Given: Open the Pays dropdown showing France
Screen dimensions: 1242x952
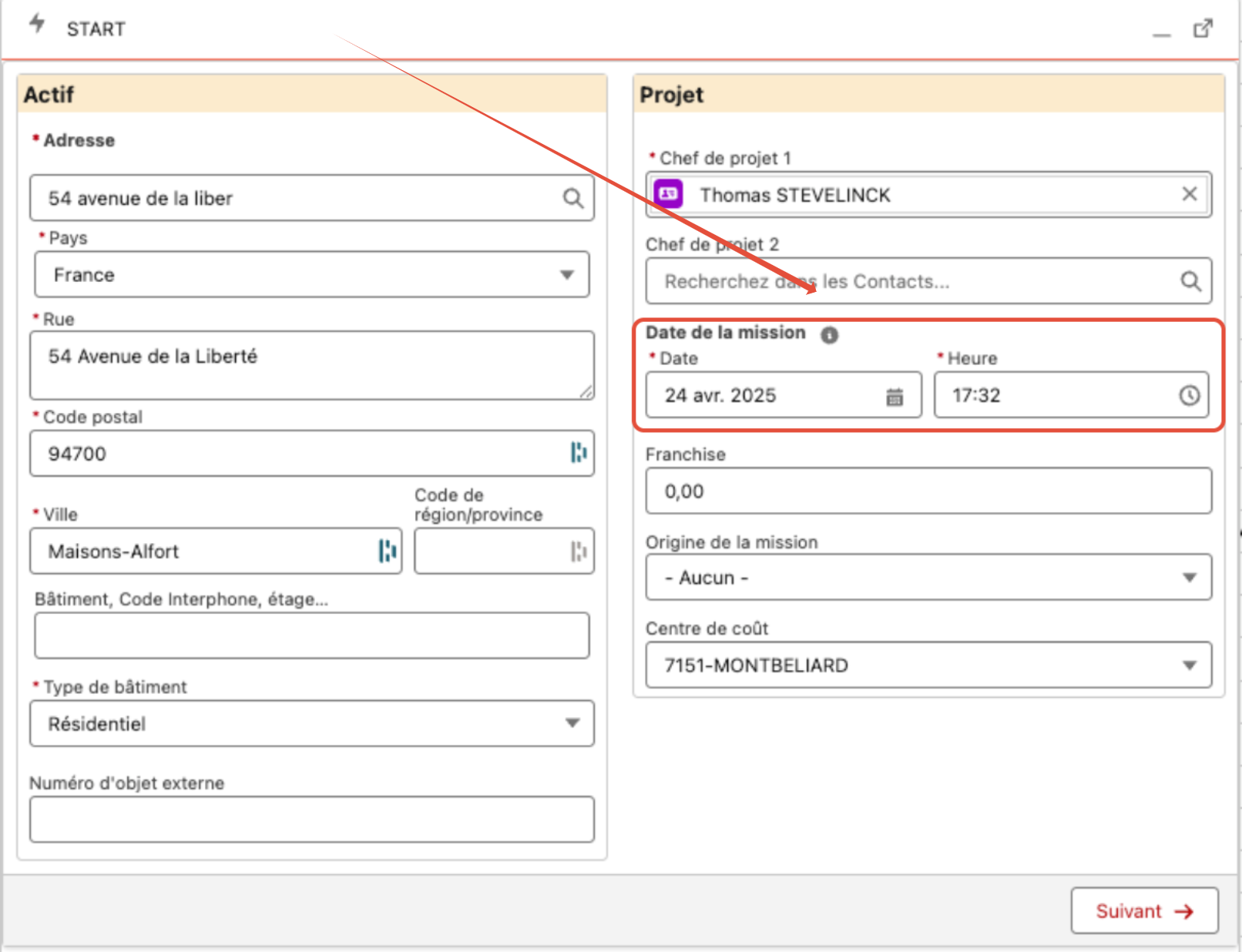Looking at the screenshot, I should (312, 274).
